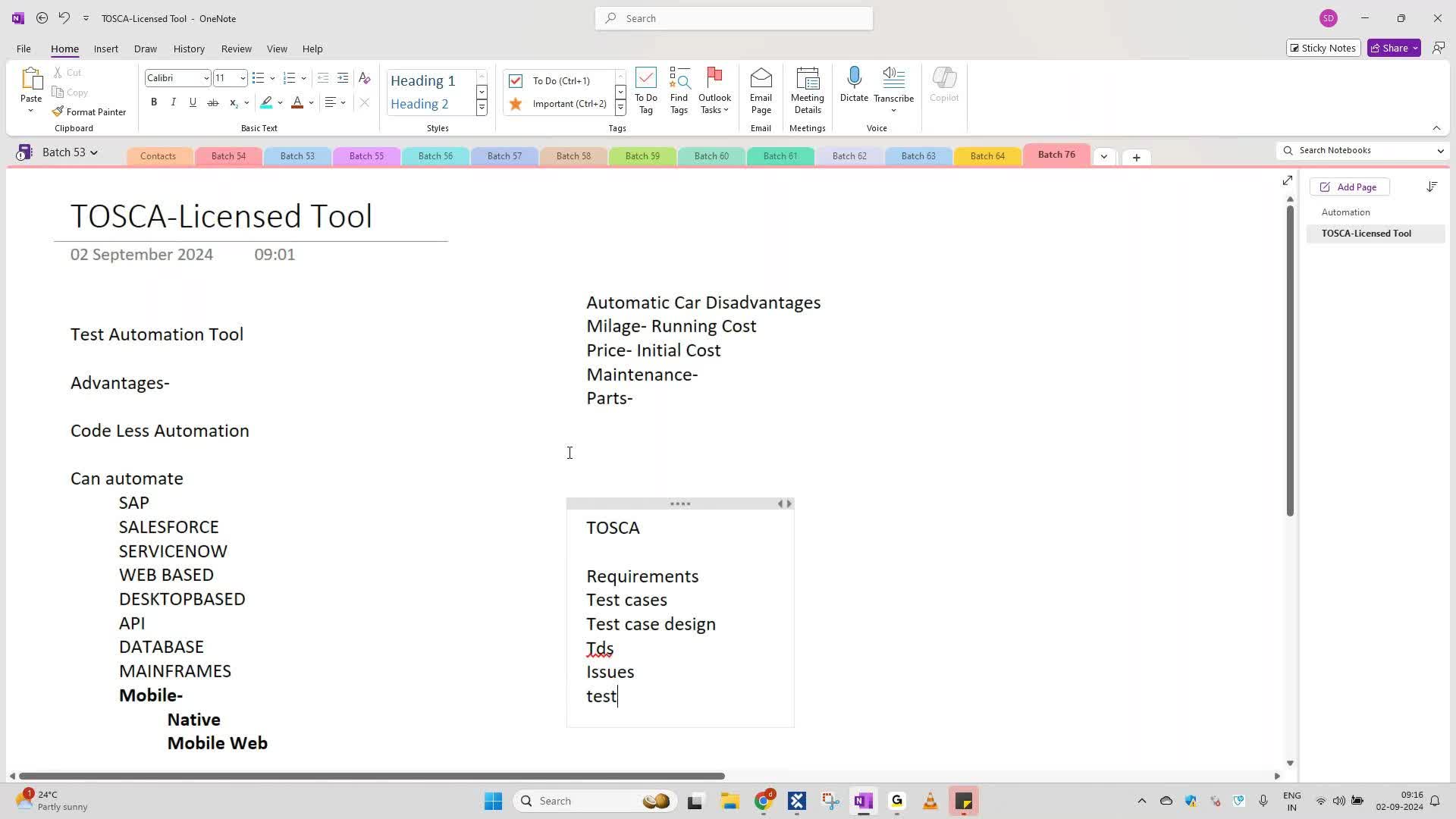Open Find Tags
This screenshot has width=1456, height=819.
(x=679, y=91)
